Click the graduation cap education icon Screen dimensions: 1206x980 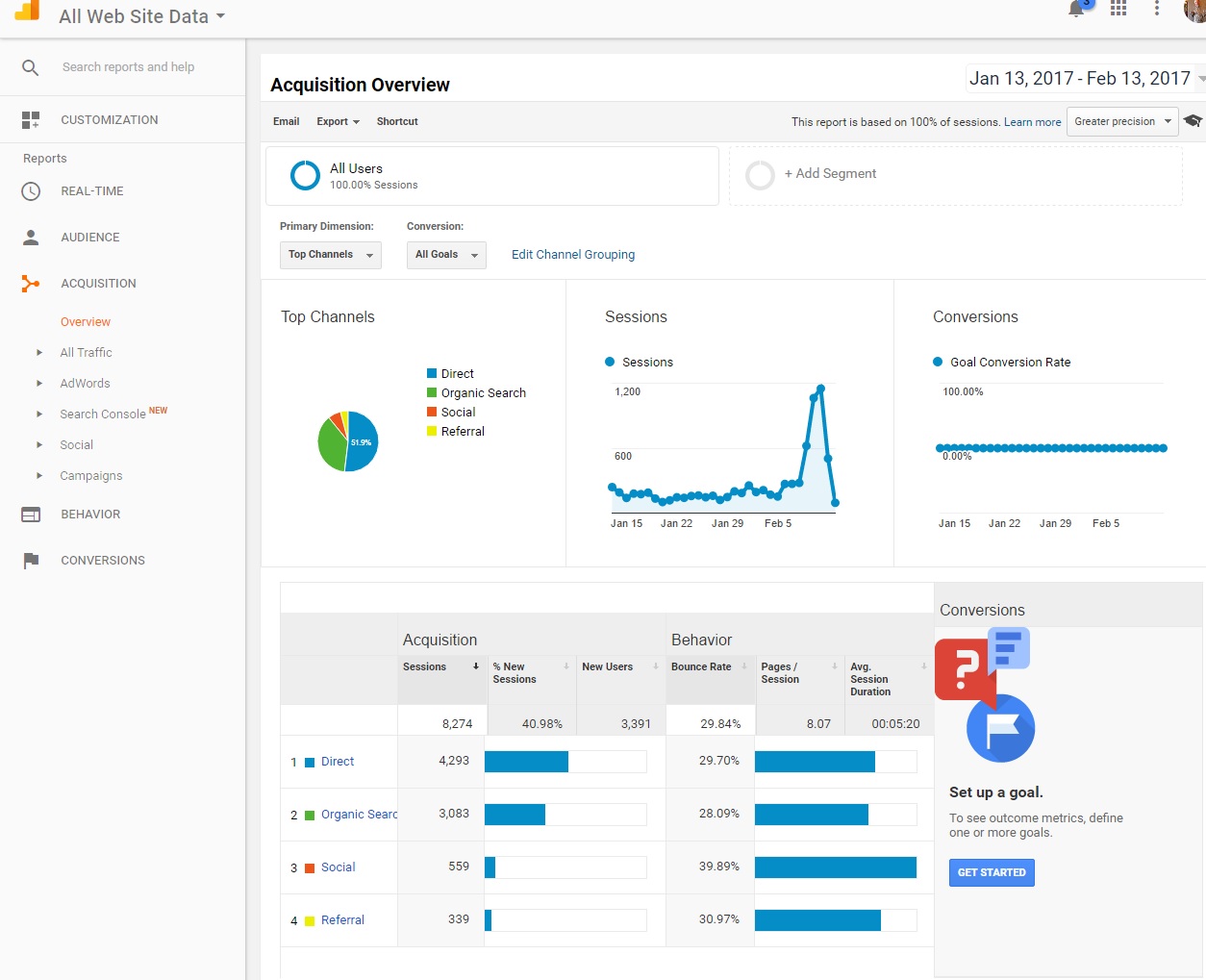1193,121
